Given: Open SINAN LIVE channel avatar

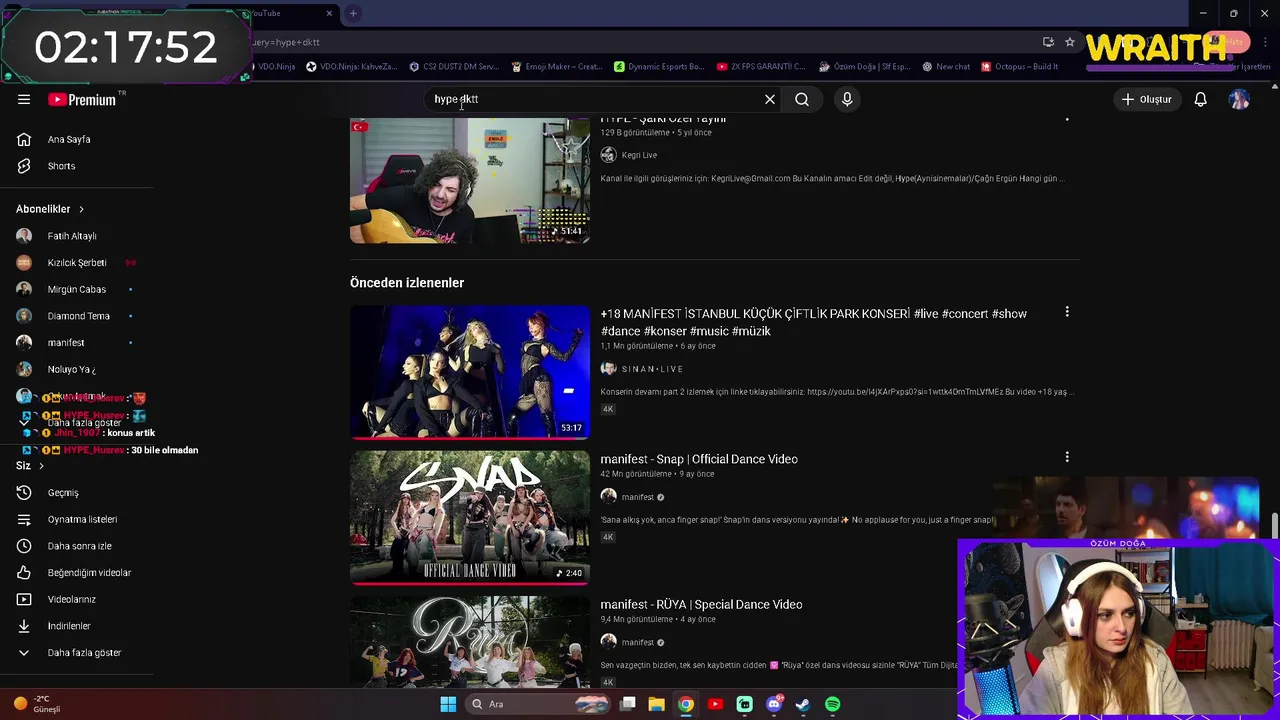Looking at the screenshot, I should [x=608, y=369].
